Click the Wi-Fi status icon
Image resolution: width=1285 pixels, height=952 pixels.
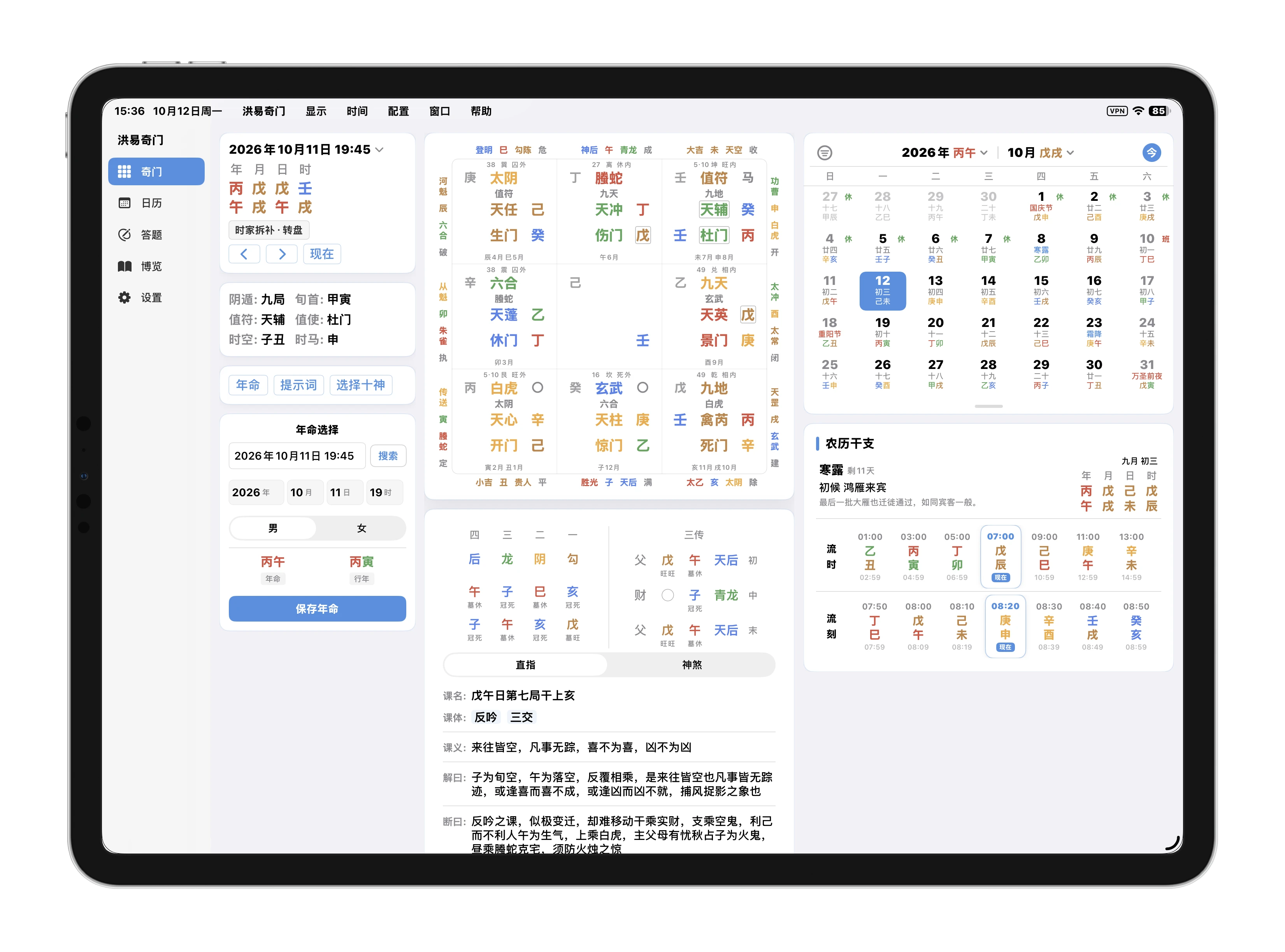1138,111
